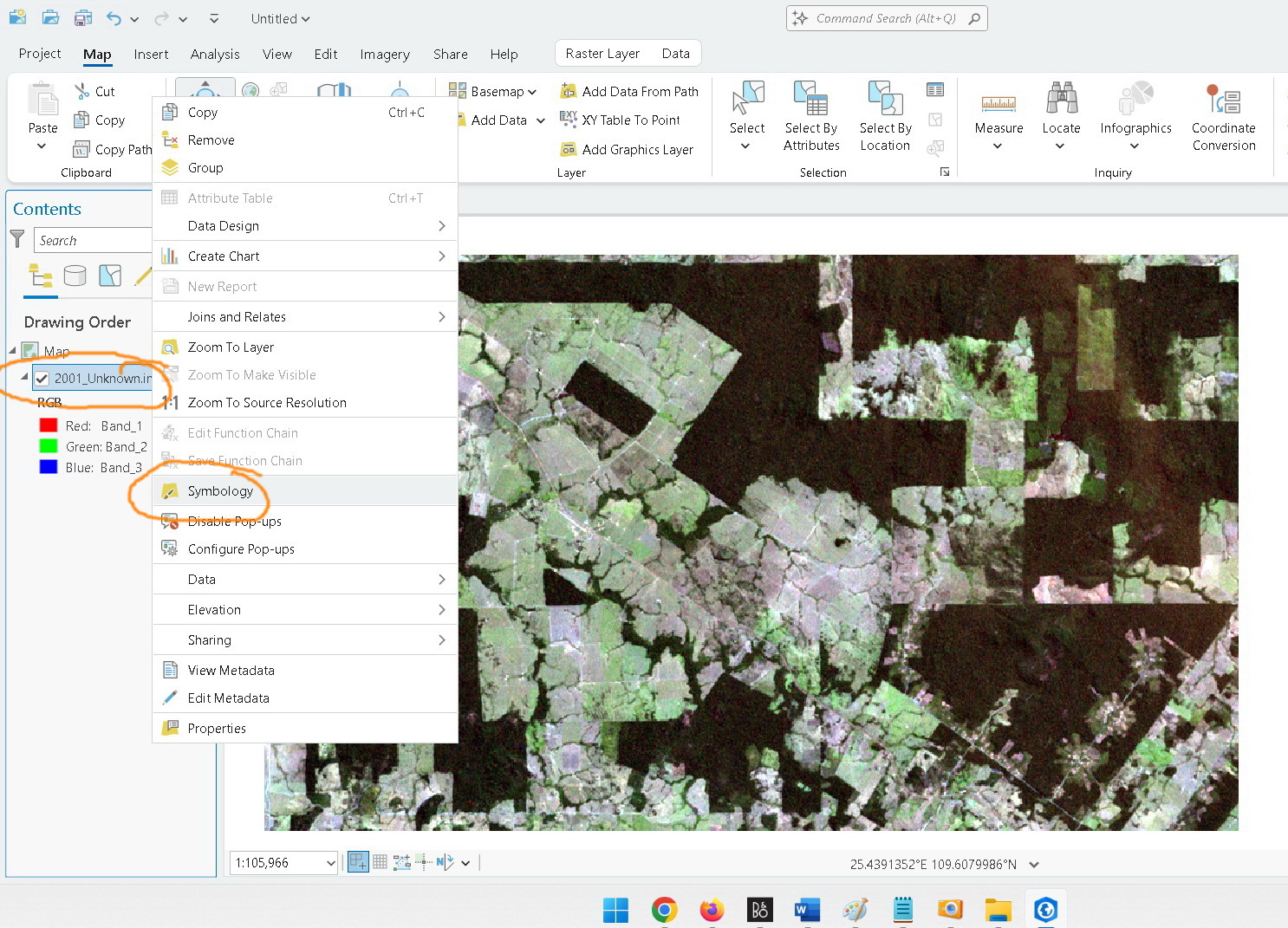This screenshot has width=1288, height=928.
Task: Click the Add Data From Path tool
Action: [x=630, y=90]
